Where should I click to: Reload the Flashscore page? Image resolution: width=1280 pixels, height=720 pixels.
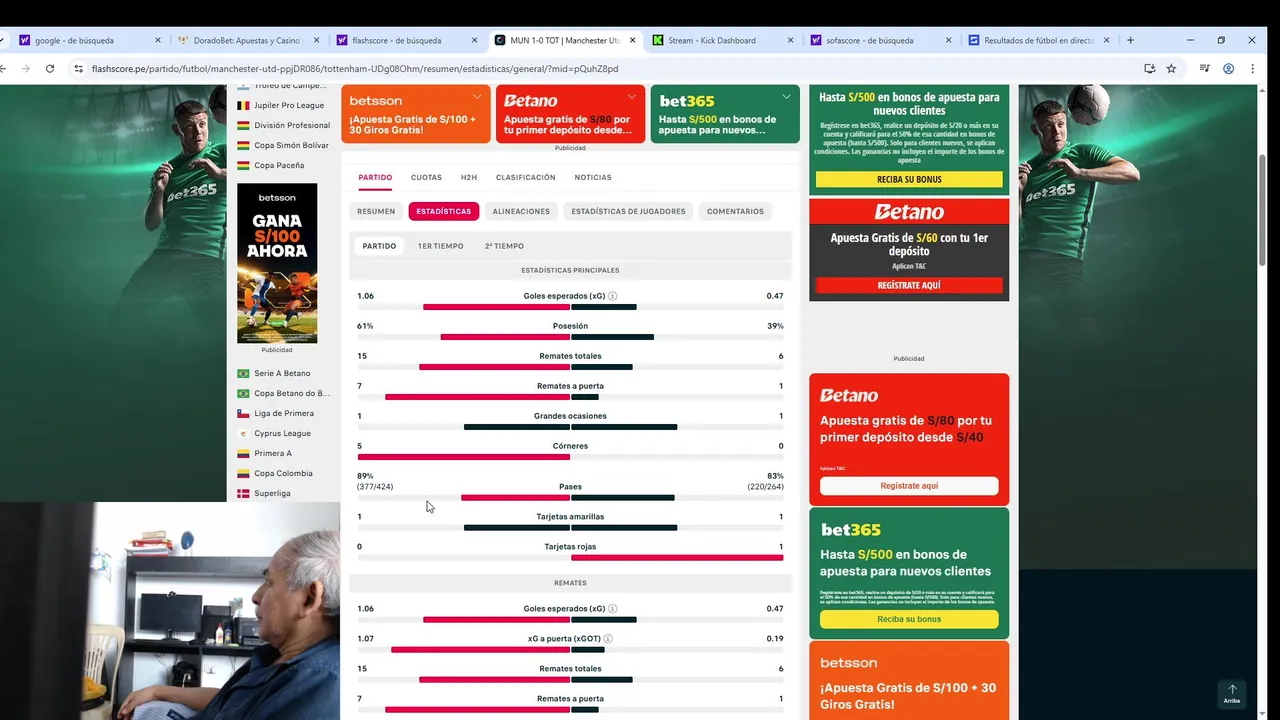point(51,69)
